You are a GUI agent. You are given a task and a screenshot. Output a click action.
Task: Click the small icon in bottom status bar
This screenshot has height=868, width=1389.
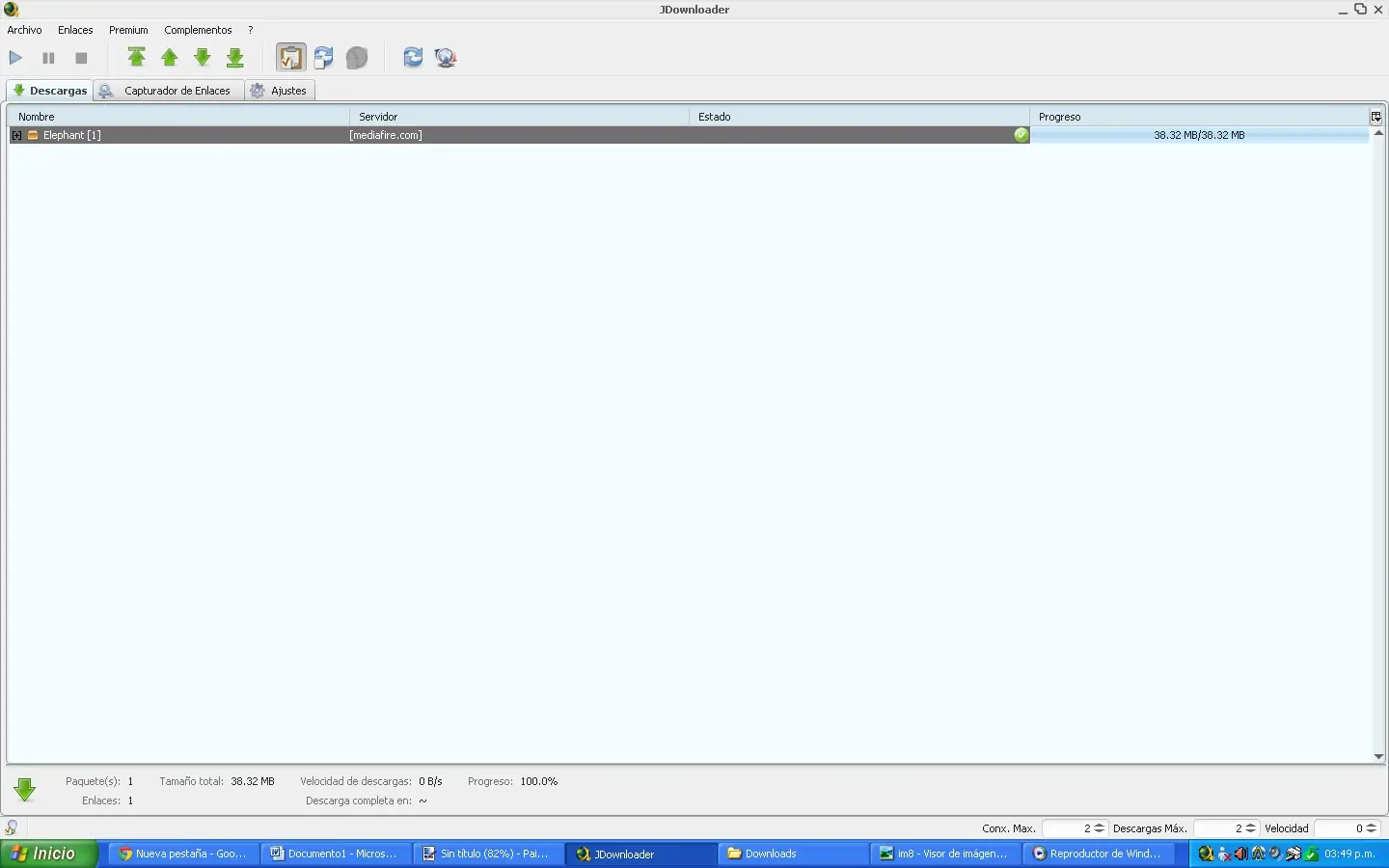click(x=11, y=827)
